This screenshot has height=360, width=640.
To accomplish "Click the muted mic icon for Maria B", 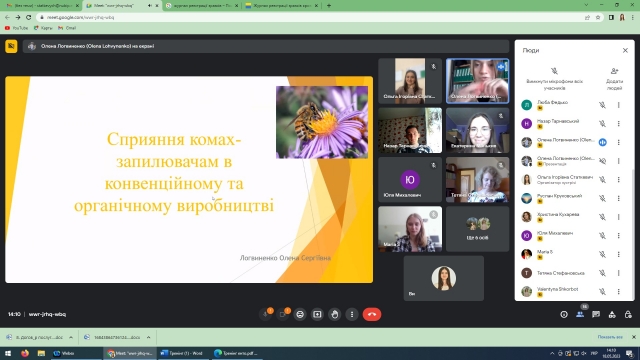I will pyautogui.click(x=602, y=254).
